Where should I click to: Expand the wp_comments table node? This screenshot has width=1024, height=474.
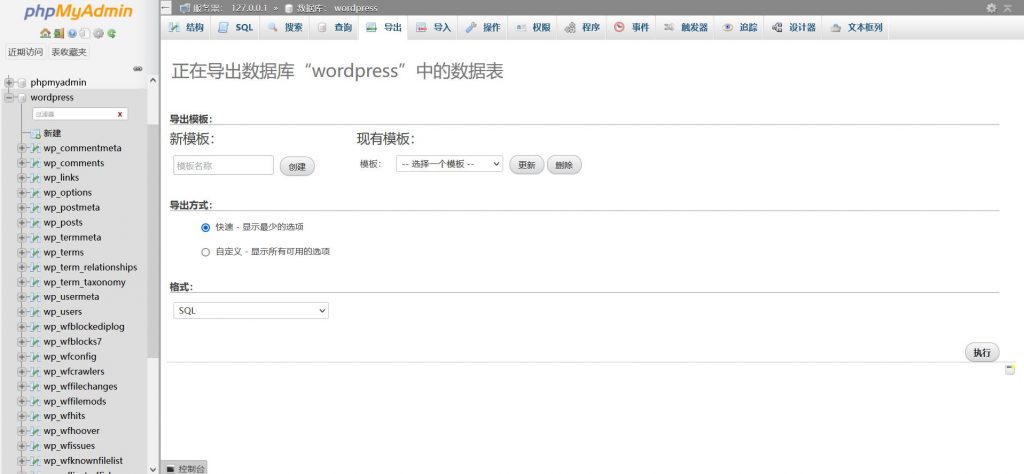click(22, 163)
